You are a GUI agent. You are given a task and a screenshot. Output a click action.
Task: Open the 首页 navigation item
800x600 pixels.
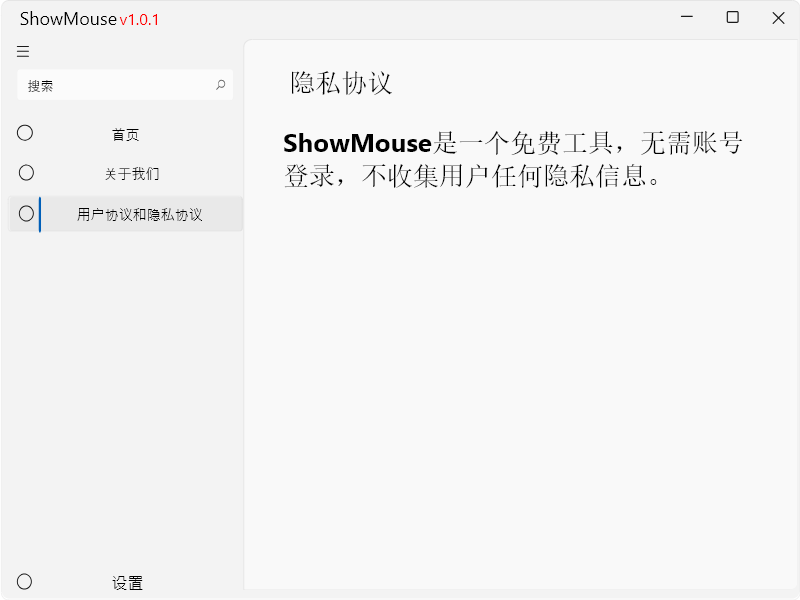pos(126,135)
